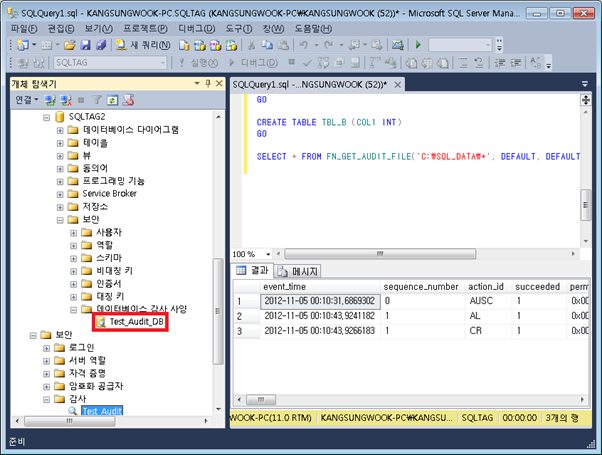Click the Refresh icon in Object Explorer
602x455 pixels.
pyautogui.click(x=112, y=100)
